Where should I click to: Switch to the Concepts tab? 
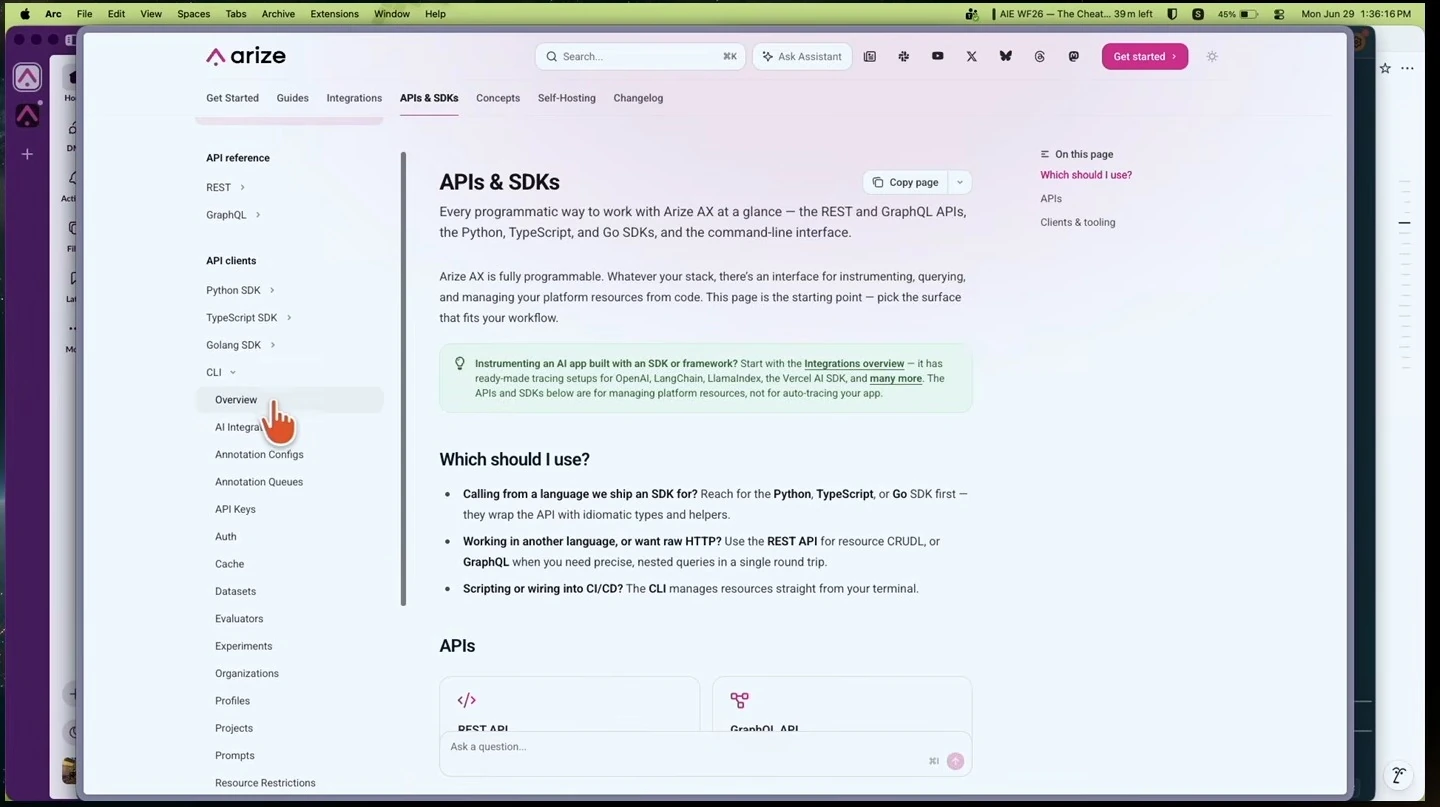point(498,98)
